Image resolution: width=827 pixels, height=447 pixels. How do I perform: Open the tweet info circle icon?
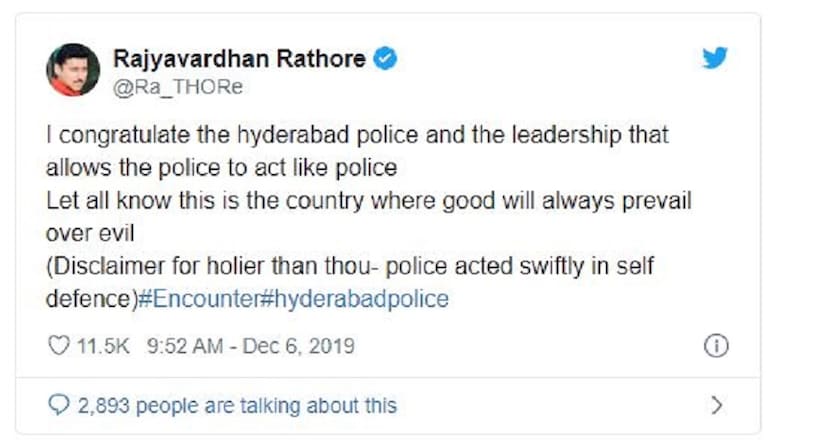tap(715, 346)
